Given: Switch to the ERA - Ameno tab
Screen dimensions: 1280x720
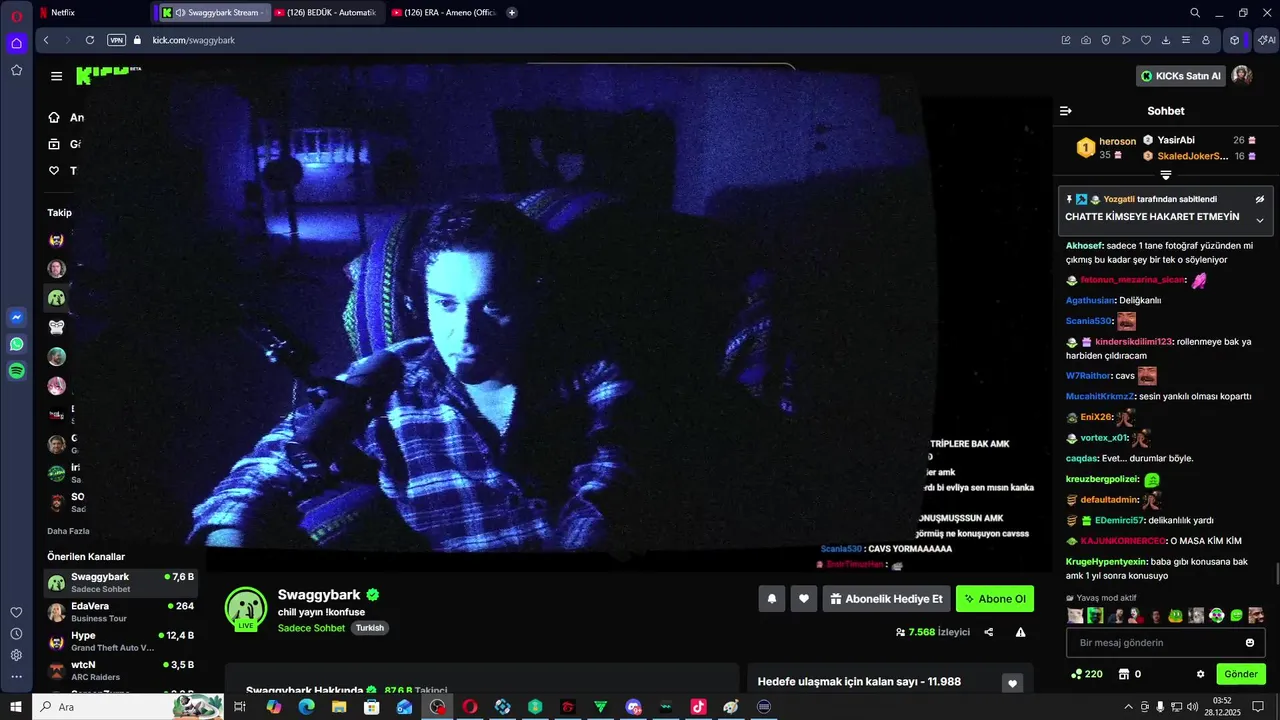Looking at the screenshot, I should pos(444,13).
